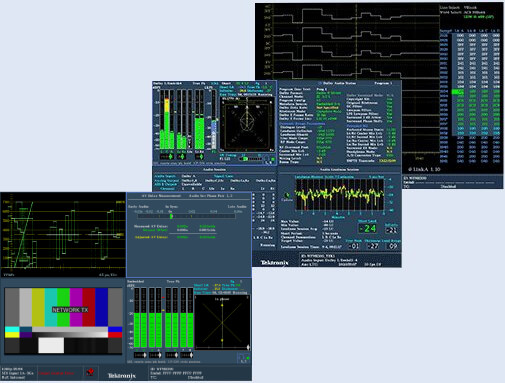Click the -01 True Peak readout
Screen dimensions: 505x383
354,246
